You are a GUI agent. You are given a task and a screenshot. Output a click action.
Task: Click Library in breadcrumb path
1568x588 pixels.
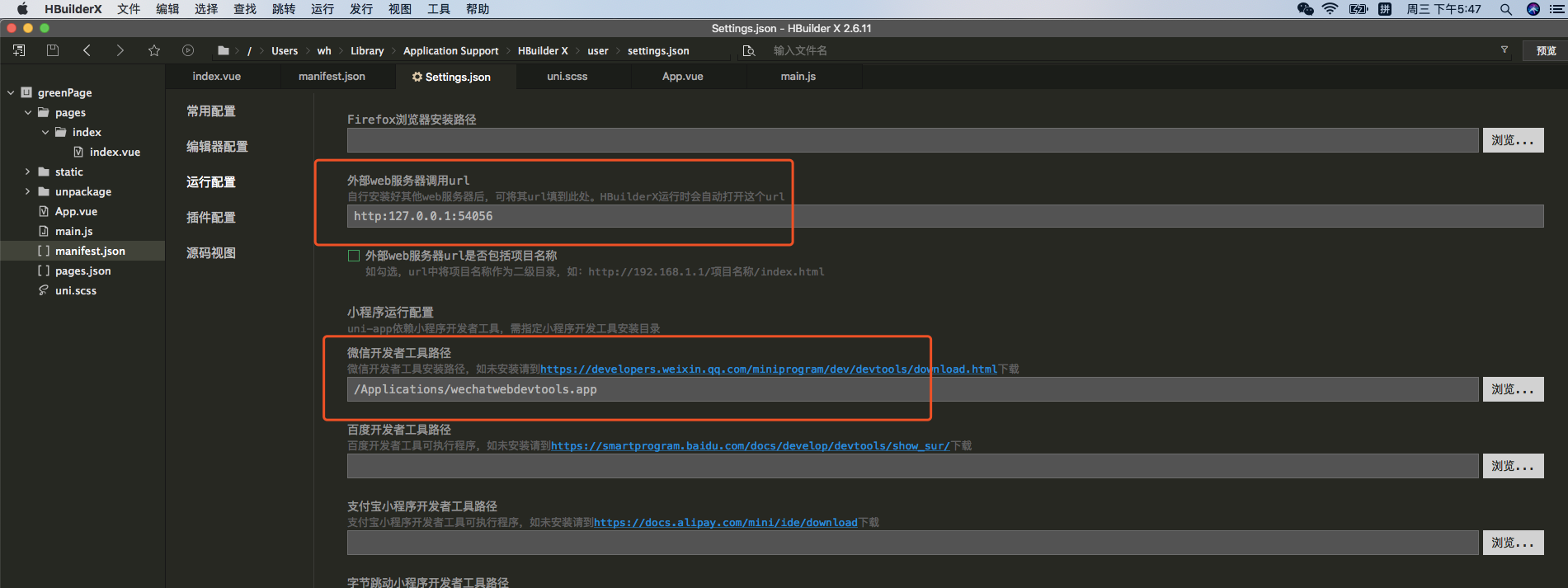[x=367, y=50]
